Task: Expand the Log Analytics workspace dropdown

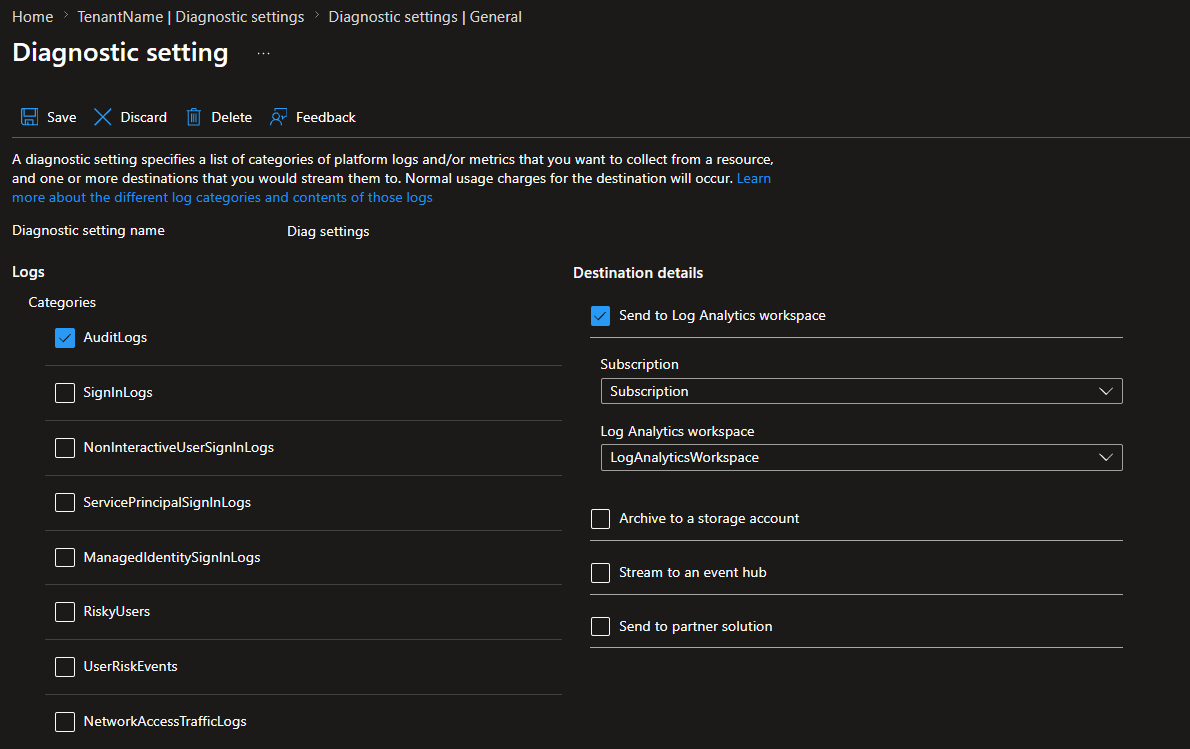Action: (861, 458)
